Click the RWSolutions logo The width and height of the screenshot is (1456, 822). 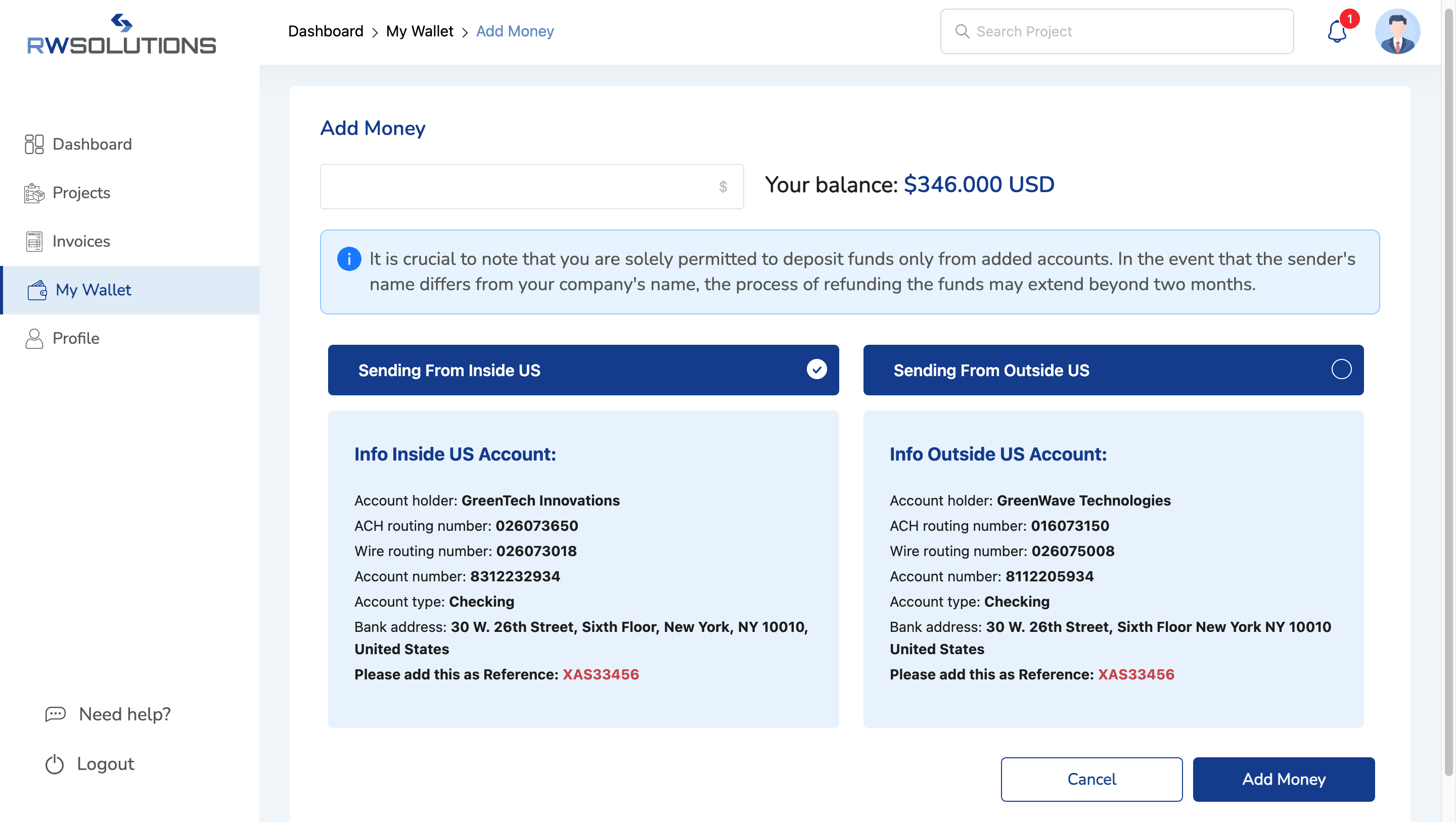pyautogui.click(x=121, y=34)
